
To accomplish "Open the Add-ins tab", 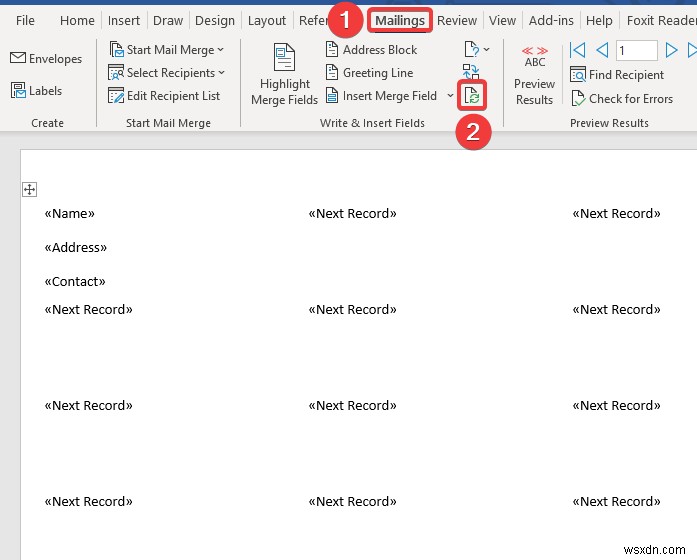I will pyautogui.click(x=551, y=20).
